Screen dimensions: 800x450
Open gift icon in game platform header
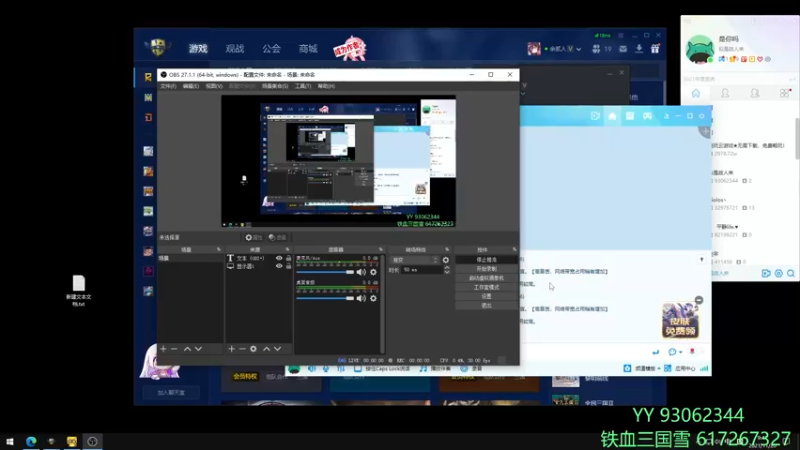pyautogui.click(x=655, y=49)
